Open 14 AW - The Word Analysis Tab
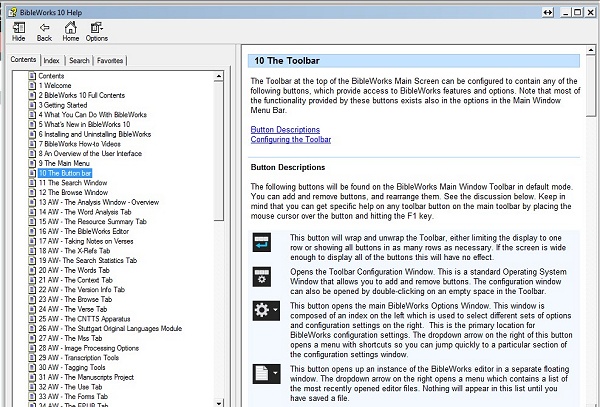This screenshot has width=600, height=407. (85, 212)
